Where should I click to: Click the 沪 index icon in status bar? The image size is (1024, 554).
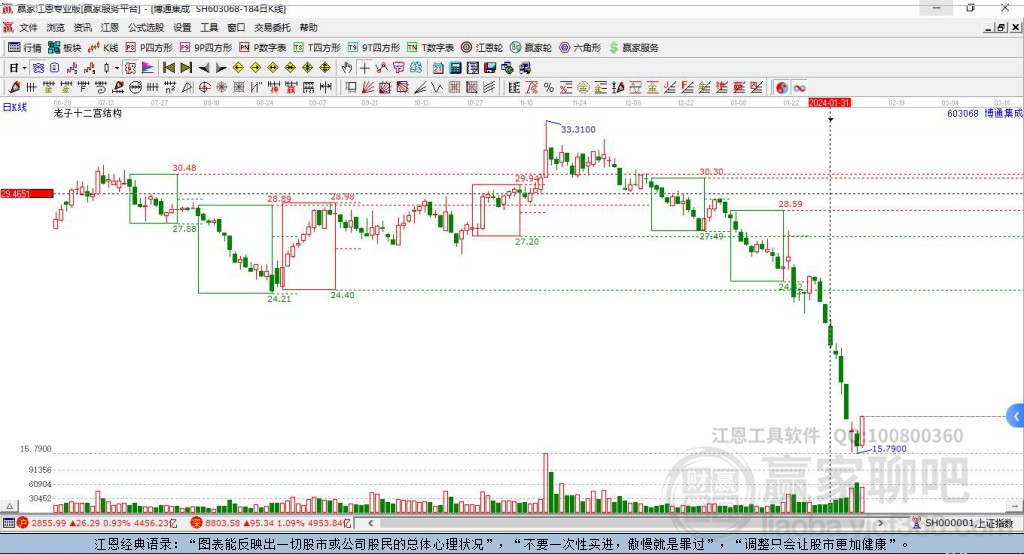tap(23, 523)
